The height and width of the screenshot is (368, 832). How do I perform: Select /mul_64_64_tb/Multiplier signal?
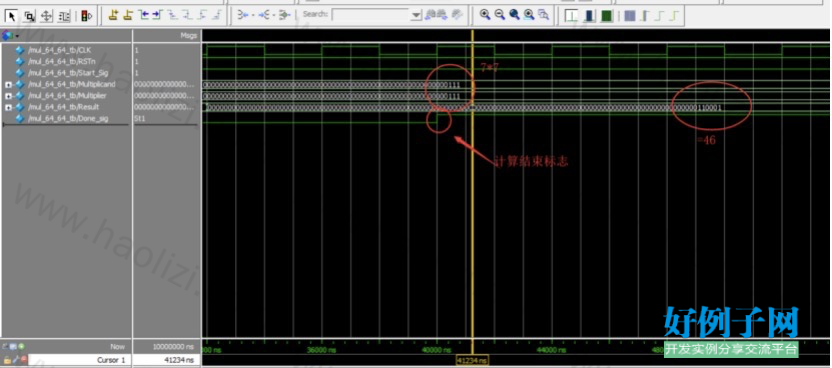[x=66, y=96]
